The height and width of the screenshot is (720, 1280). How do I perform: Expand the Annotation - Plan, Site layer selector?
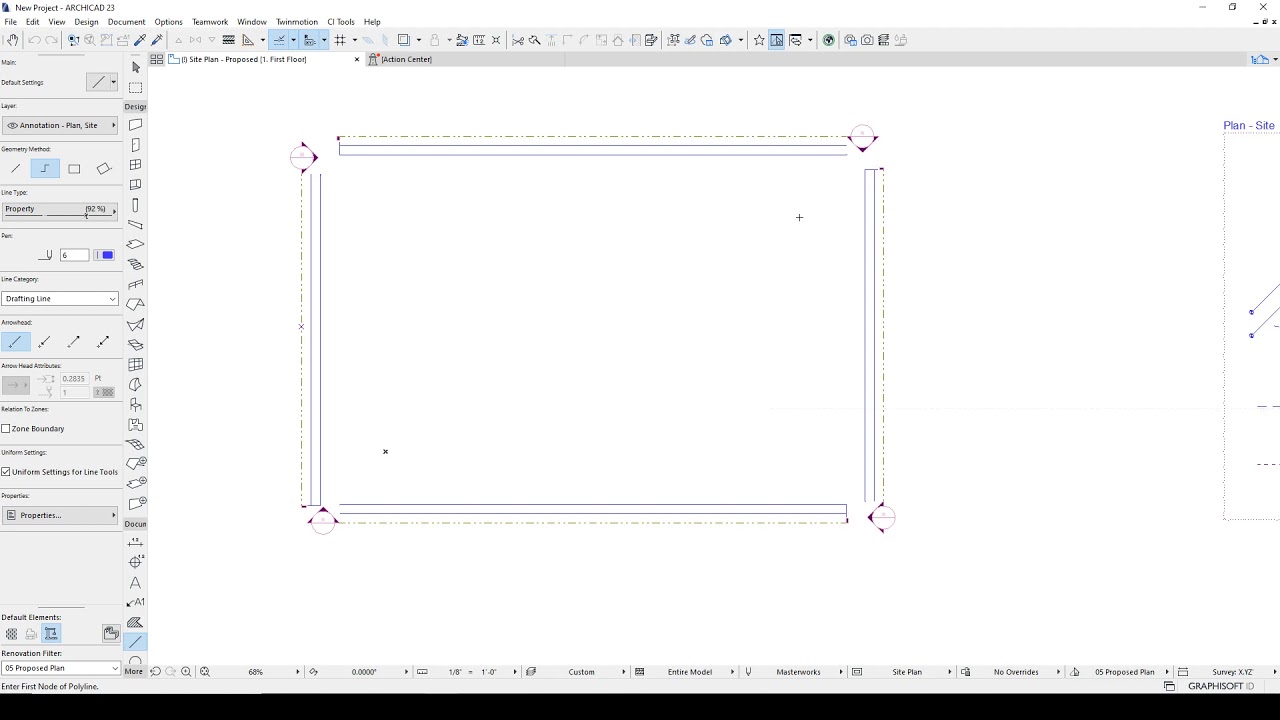click(x=60, y=125)
